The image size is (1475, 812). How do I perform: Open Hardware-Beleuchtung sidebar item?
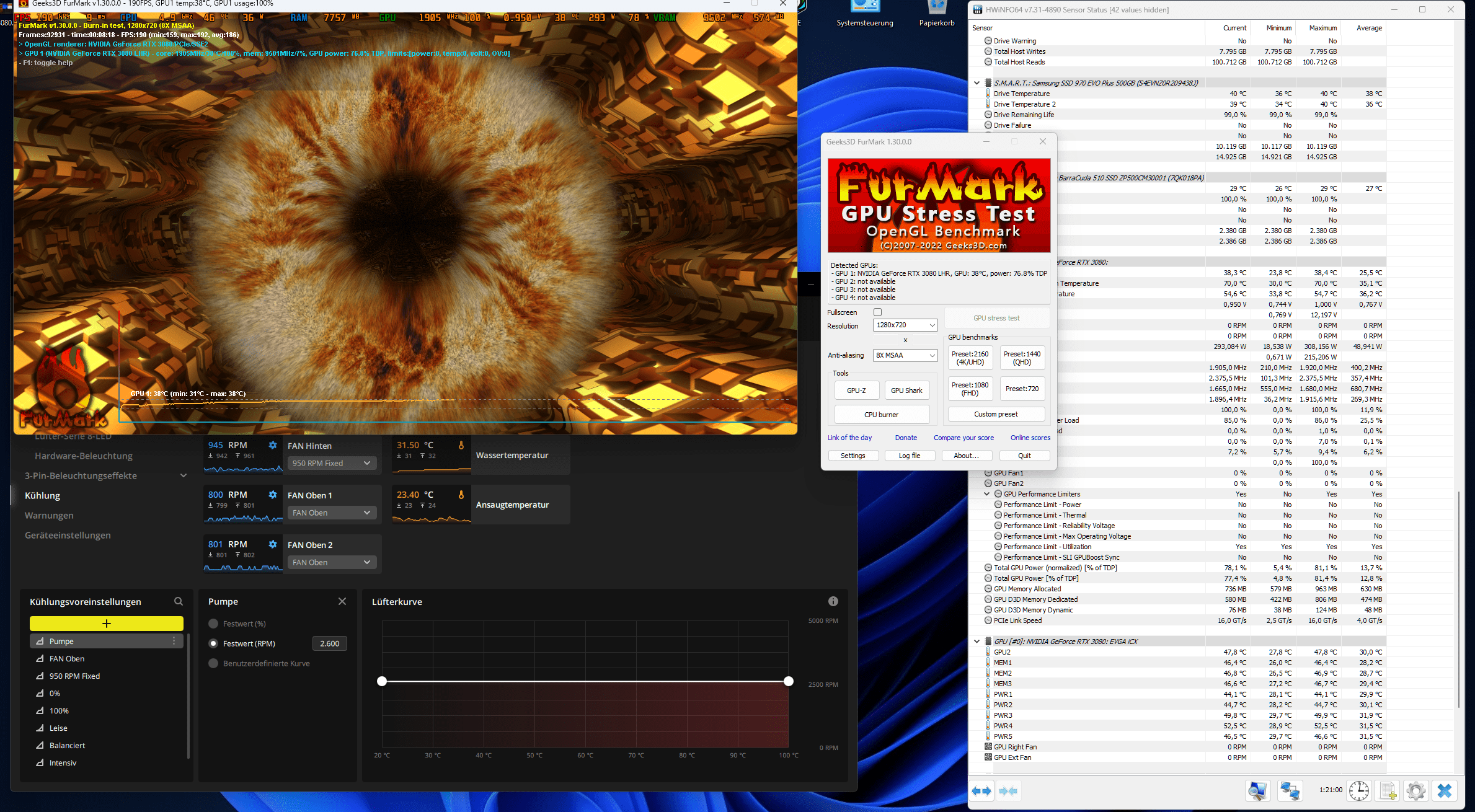84,456
